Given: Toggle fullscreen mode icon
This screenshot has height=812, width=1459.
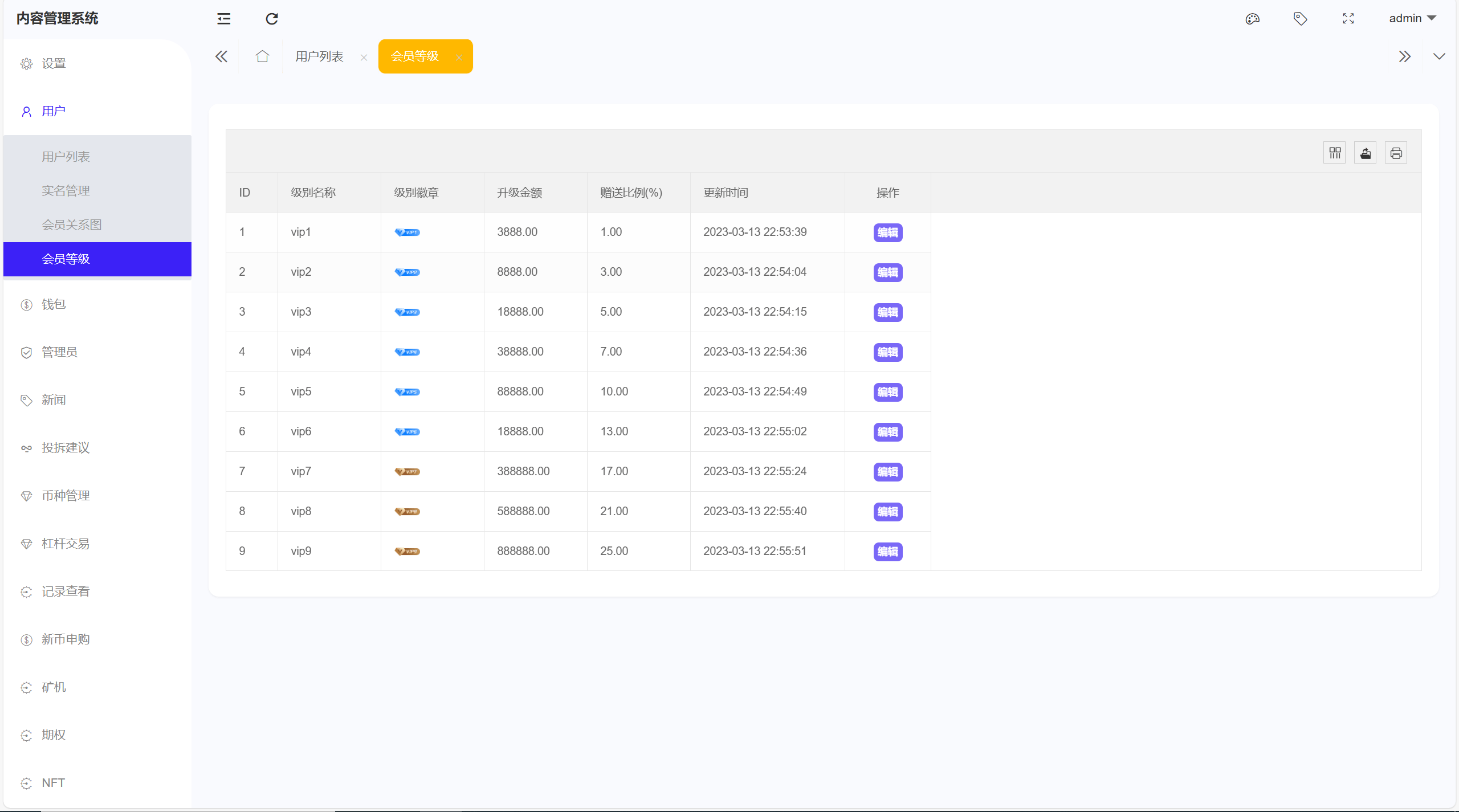Looking at the screenshot, I should (1348, 19).
